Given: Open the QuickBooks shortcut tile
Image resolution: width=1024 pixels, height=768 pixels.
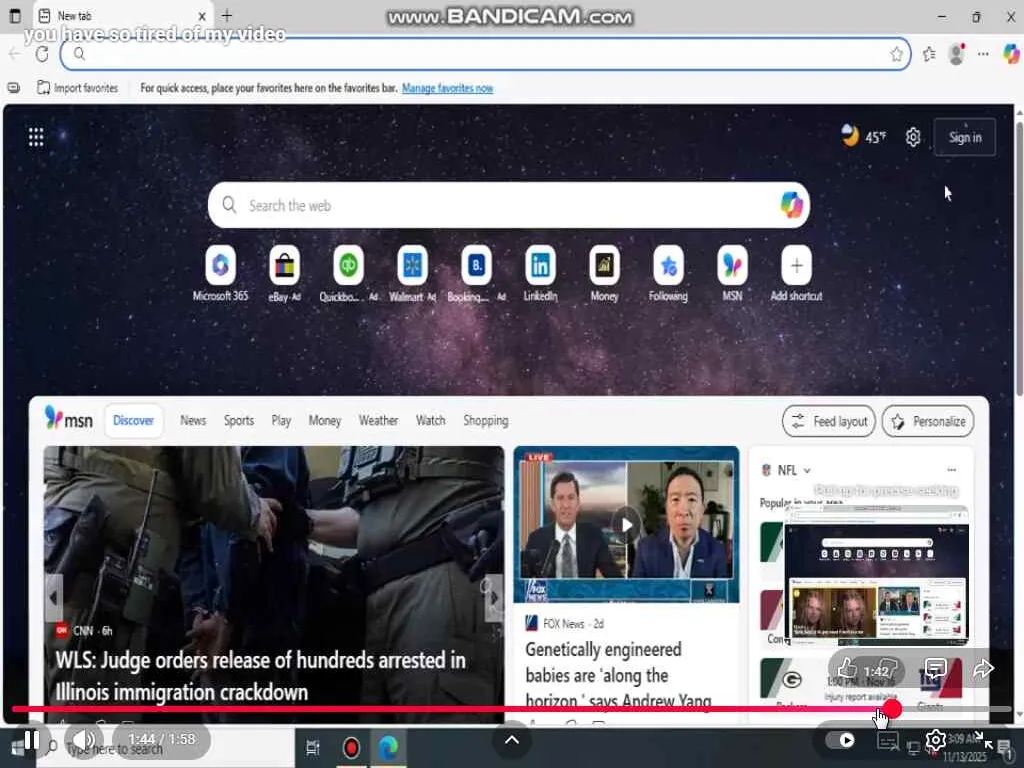Looking at the screenshot, I should [348, 266].
